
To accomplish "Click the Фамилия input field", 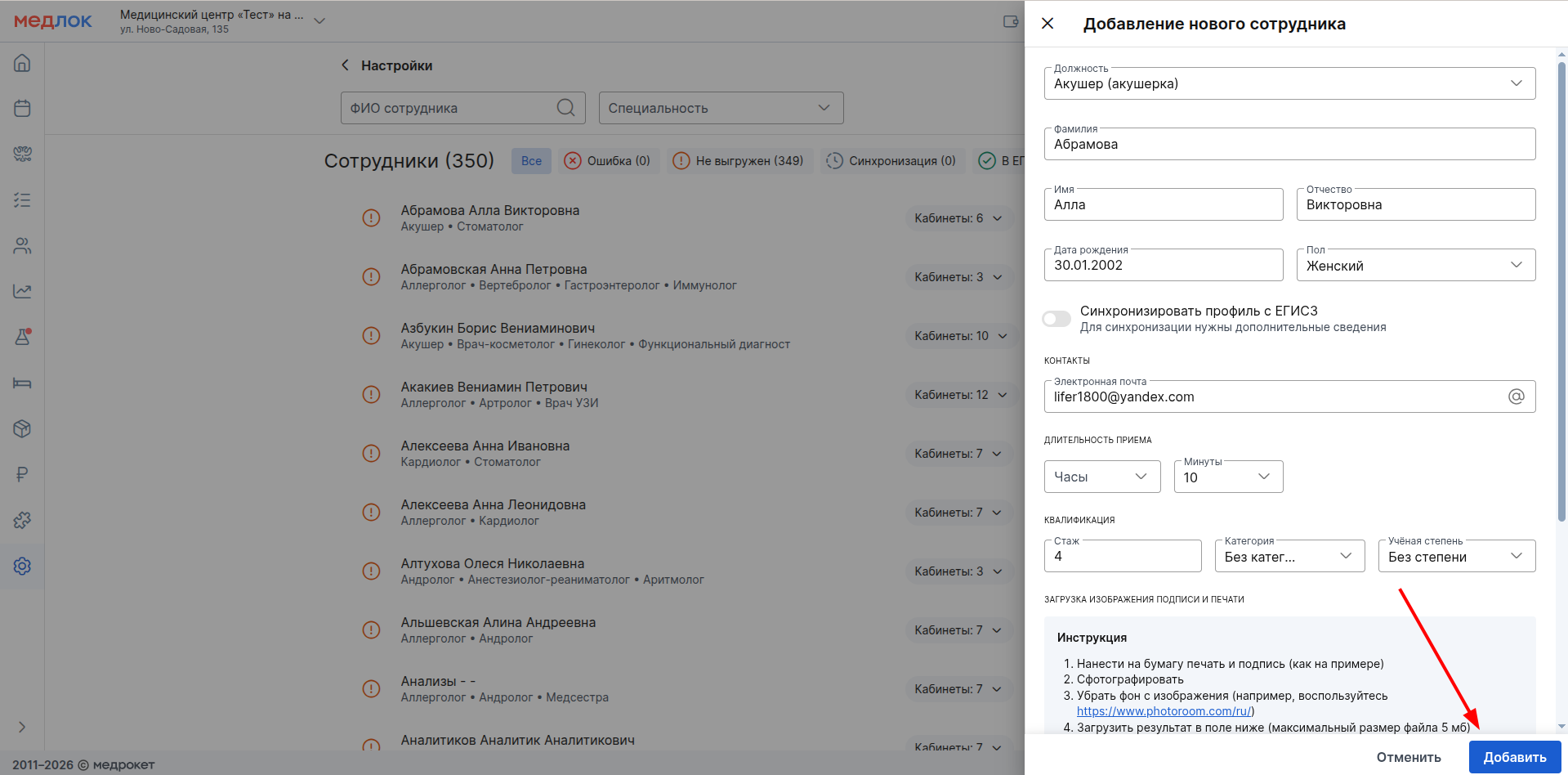I will [x=1289, y=145].
